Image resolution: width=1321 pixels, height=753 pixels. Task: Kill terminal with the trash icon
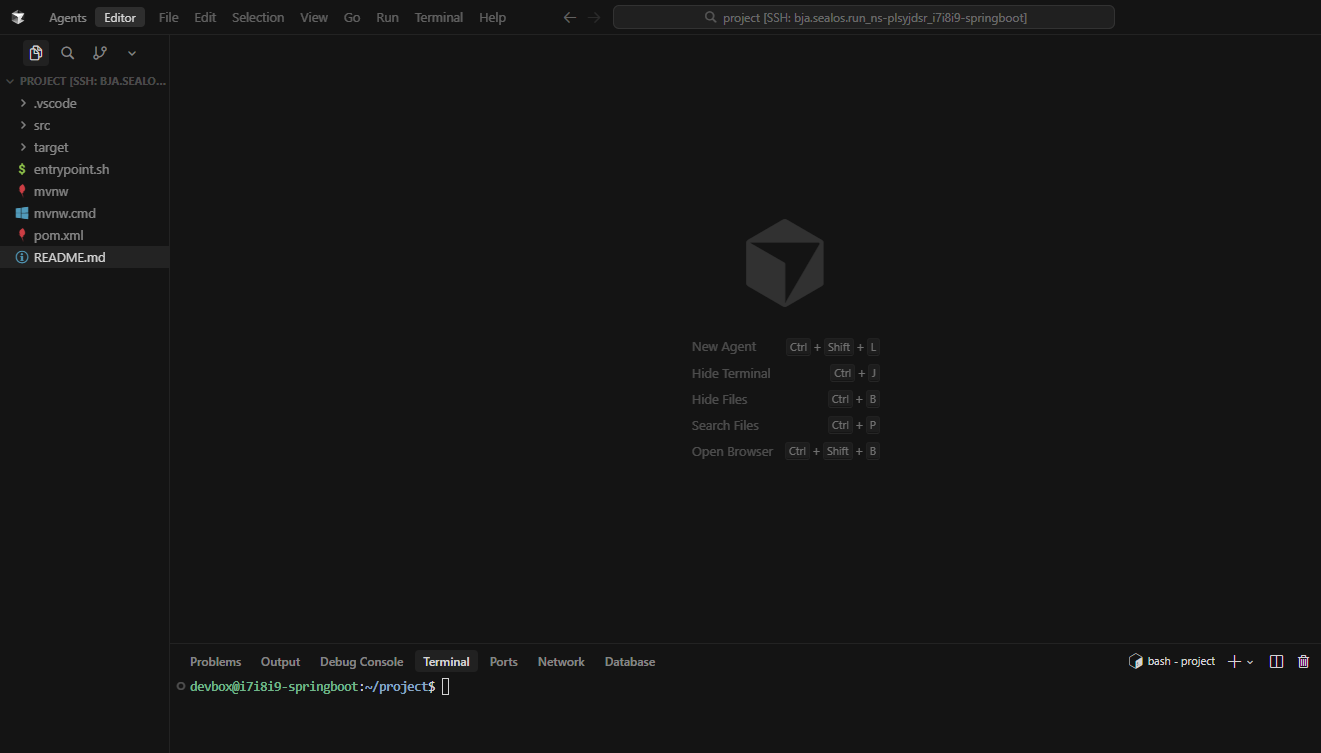(1303, 661)
